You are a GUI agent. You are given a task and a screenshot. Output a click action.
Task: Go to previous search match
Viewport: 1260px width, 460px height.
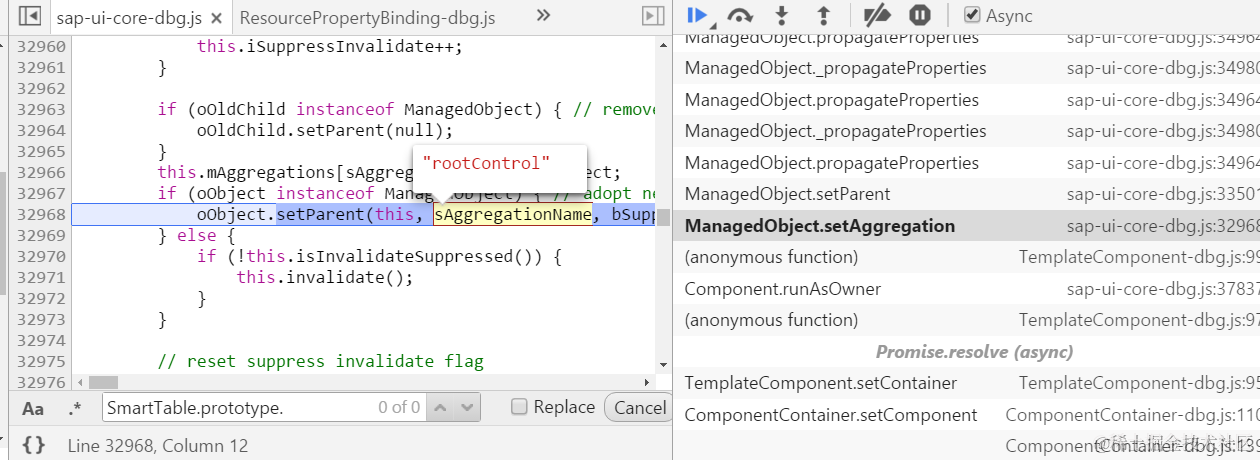pos(441,407)
